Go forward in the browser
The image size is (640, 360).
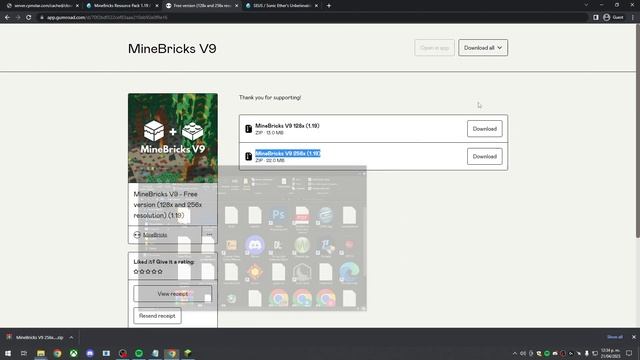click(18, 17)
